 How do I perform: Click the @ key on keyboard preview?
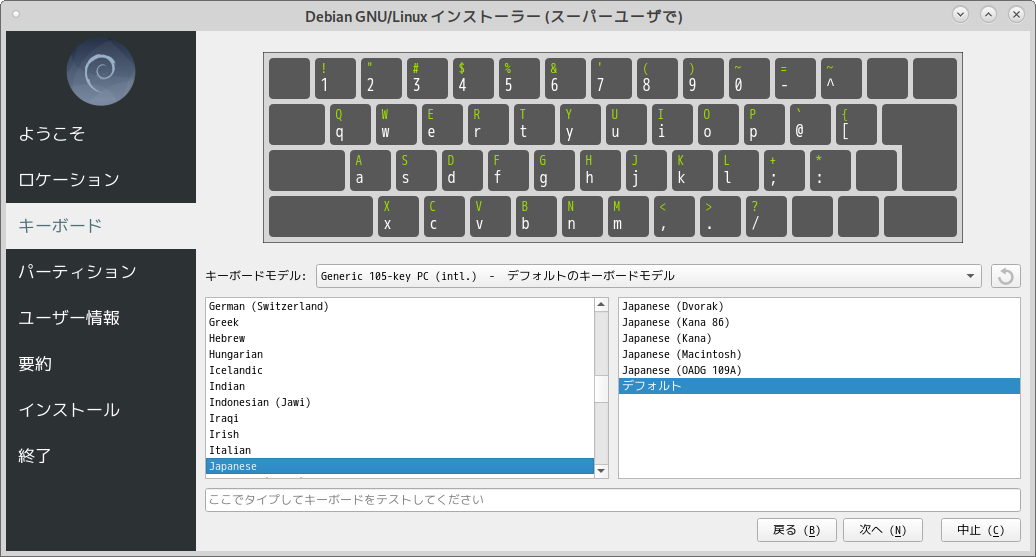(x=810, y=124)
